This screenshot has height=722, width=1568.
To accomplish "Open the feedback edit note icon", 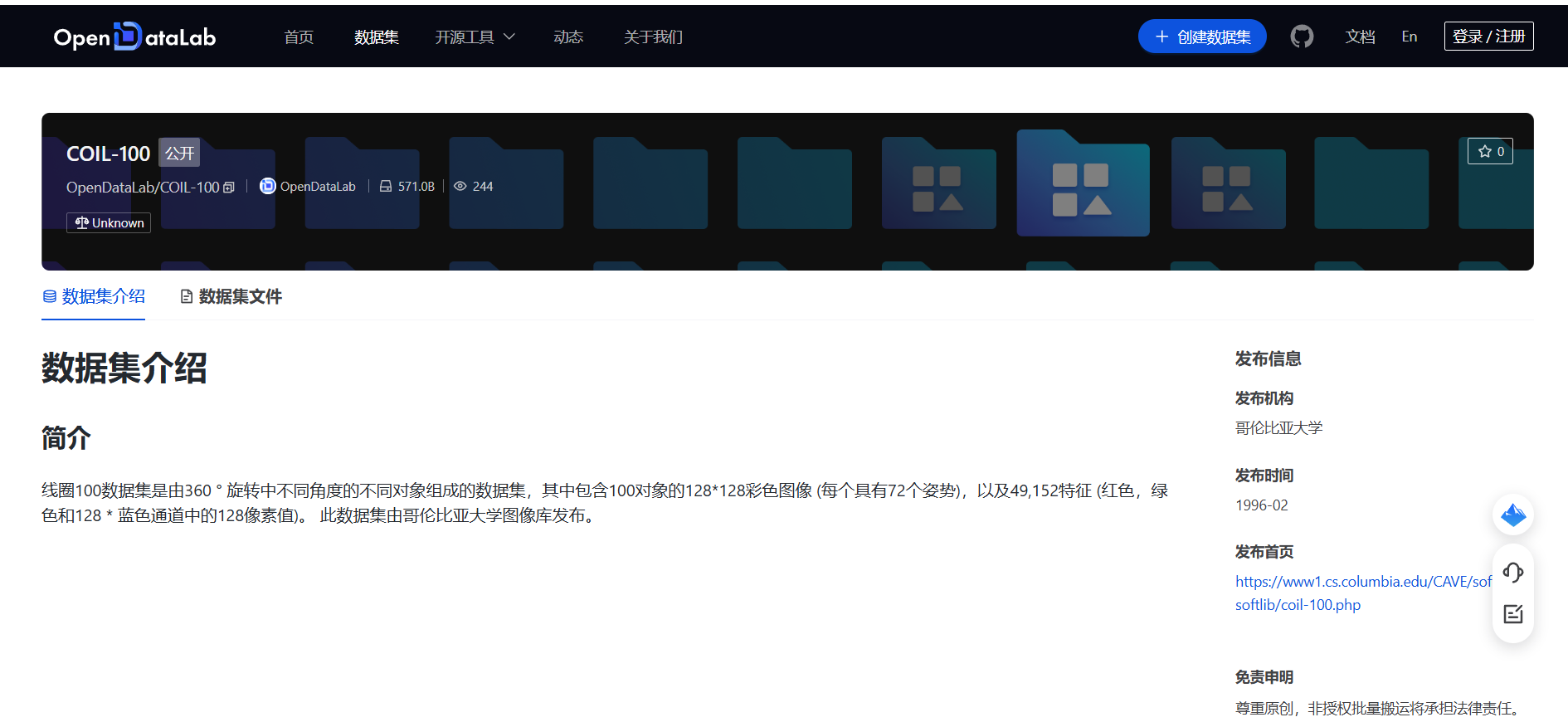I will pyautogui.click(x=1513, y=614).
